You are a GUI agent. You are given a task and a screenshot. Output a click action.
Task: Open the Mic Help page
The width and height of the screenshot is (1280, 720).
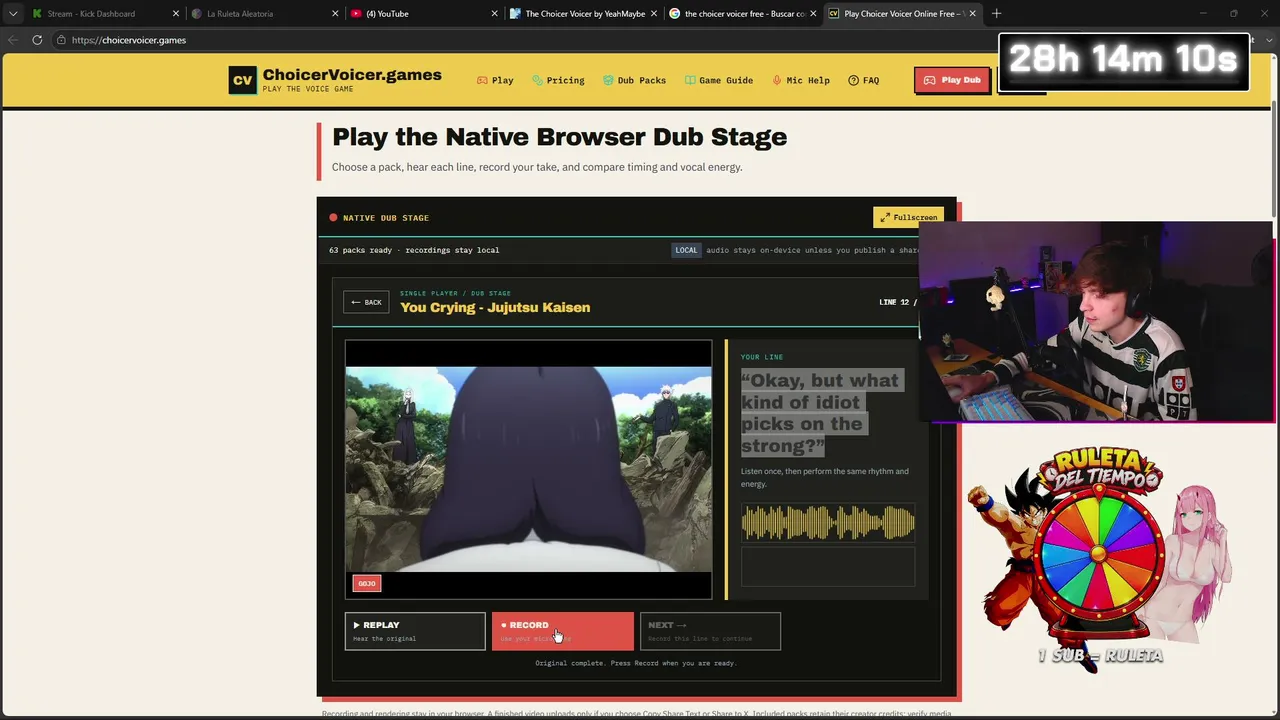pyautogui.click(x=801, y=80)
